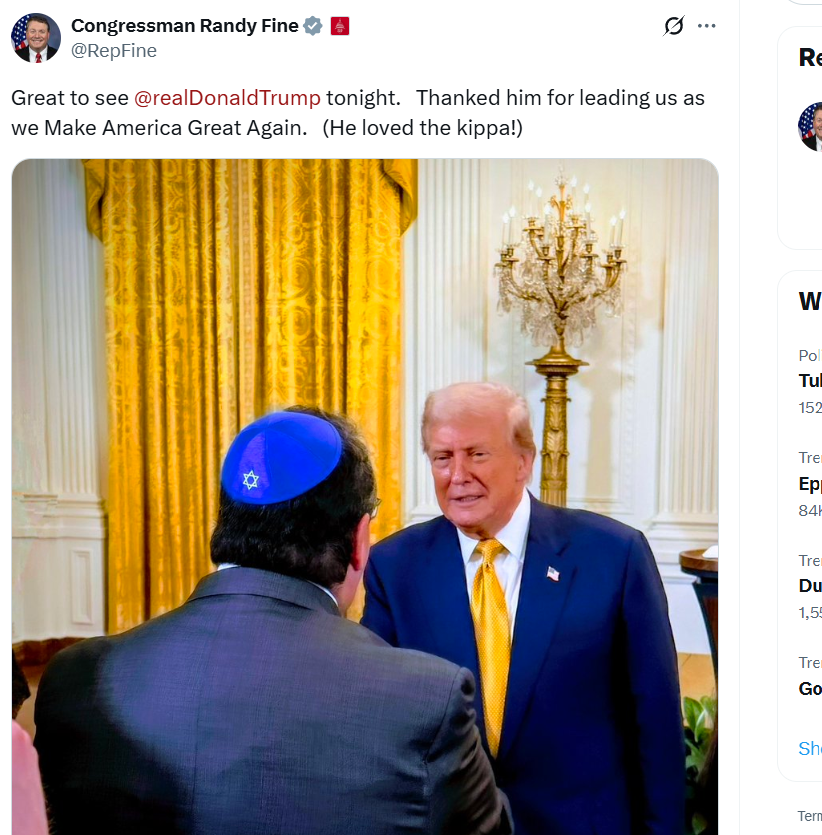The height and width of the screenshot is (835, 822).
Task: Open the attached handshake photo
Action: pos(365,496)
